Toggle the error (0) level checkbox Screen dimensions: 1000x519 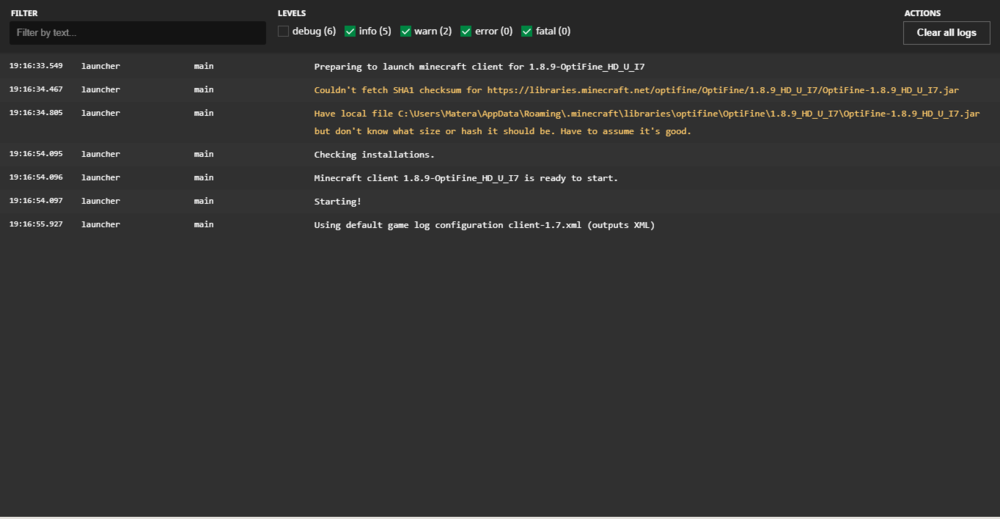(466, 31)
